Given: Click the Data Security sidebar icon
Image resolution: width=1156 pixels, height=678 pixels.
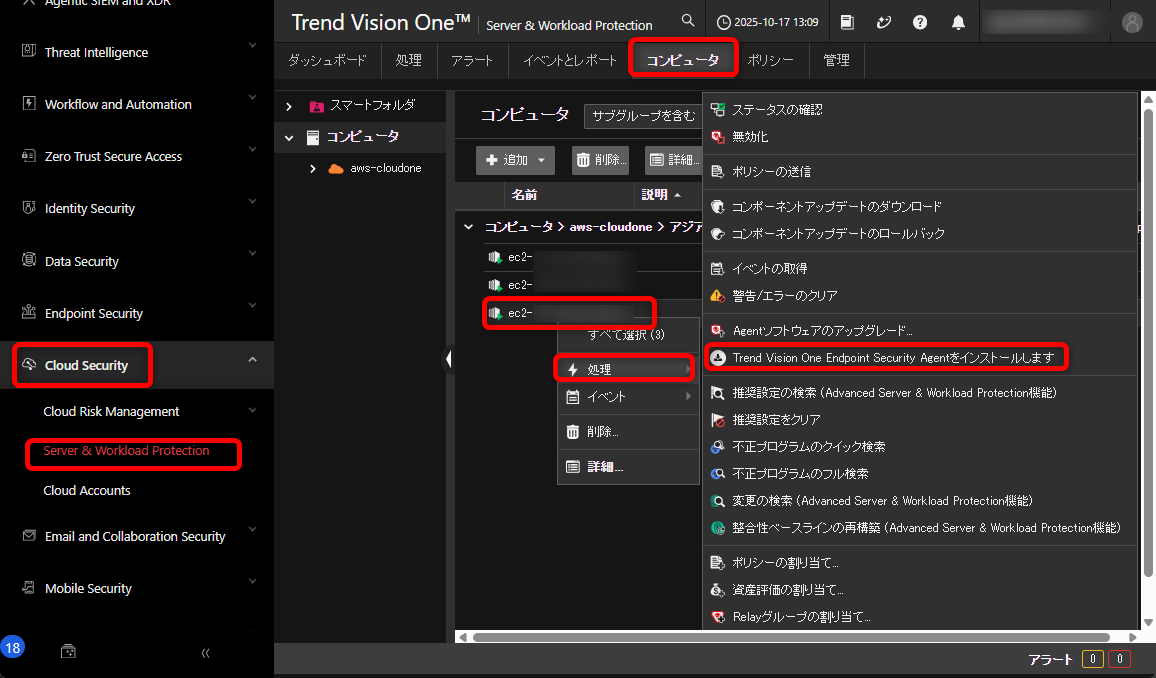Looking at the screenshot, I should [29, 259].
